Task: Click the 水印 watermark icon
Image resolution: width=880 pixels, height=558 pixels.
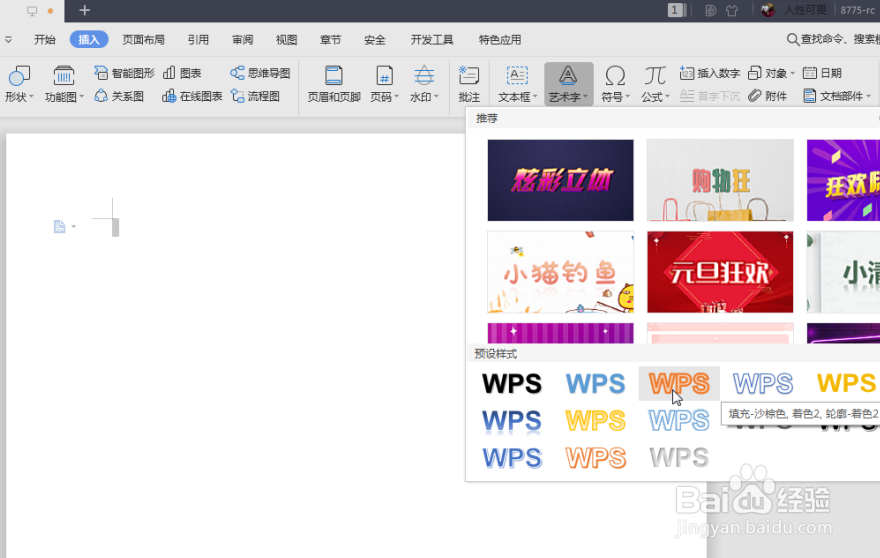Action: [424, 76]
